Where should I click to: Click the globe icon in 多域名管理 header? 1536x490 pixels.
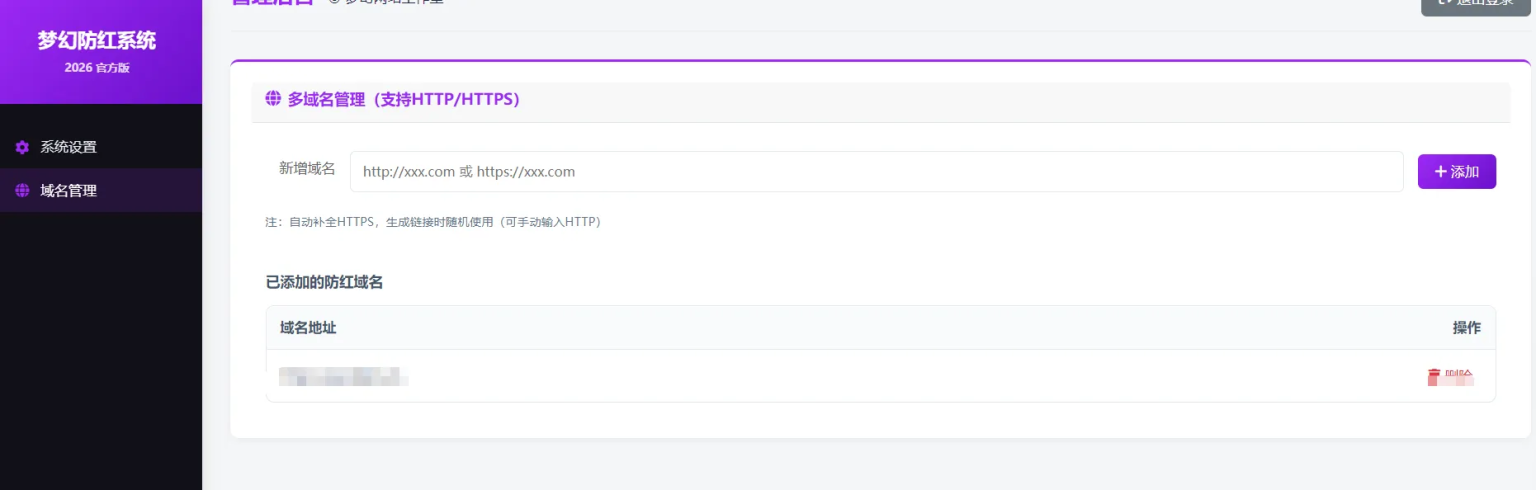272,99
